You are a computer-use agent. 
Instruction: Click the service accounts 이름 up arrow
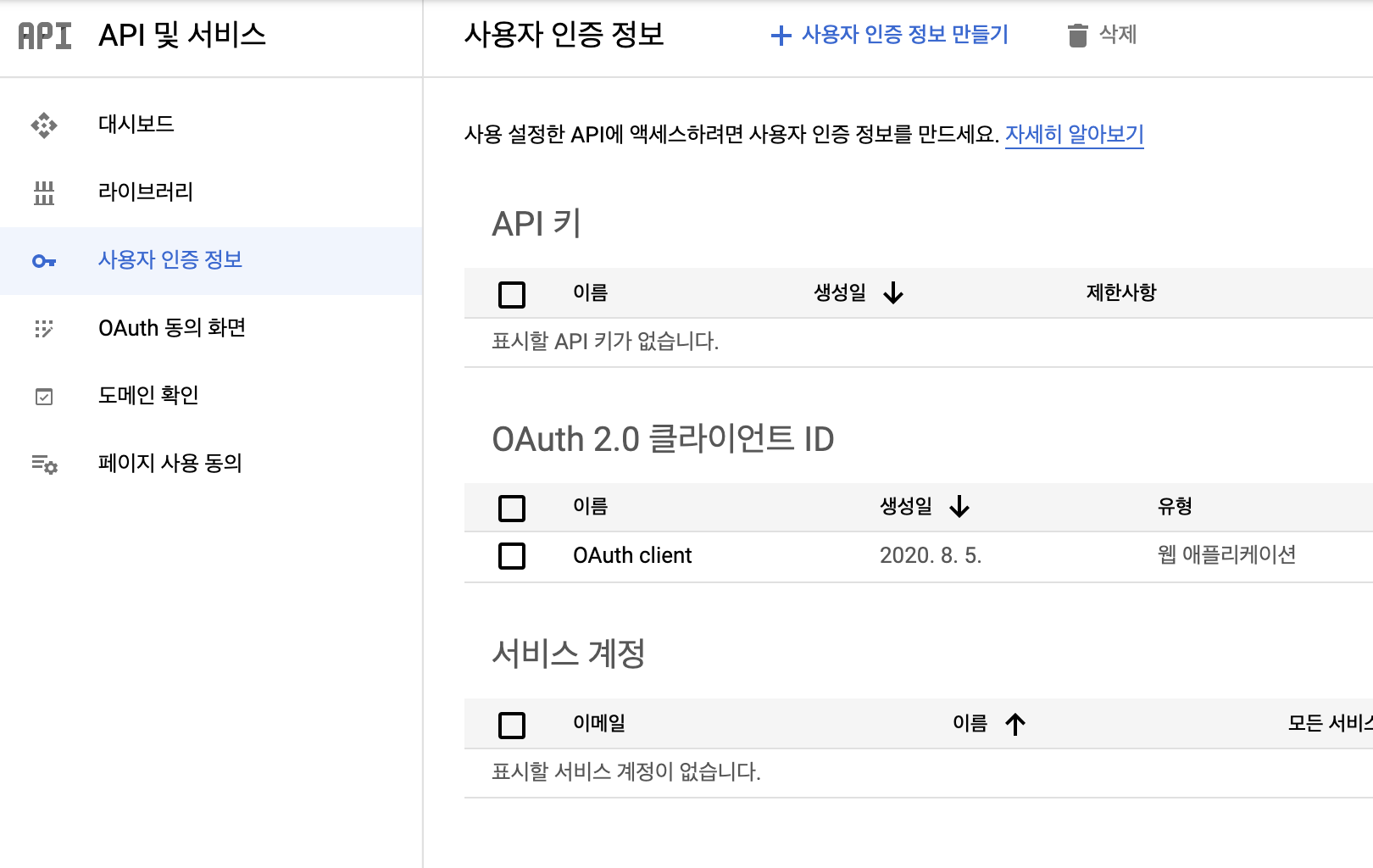[1015, 724]
